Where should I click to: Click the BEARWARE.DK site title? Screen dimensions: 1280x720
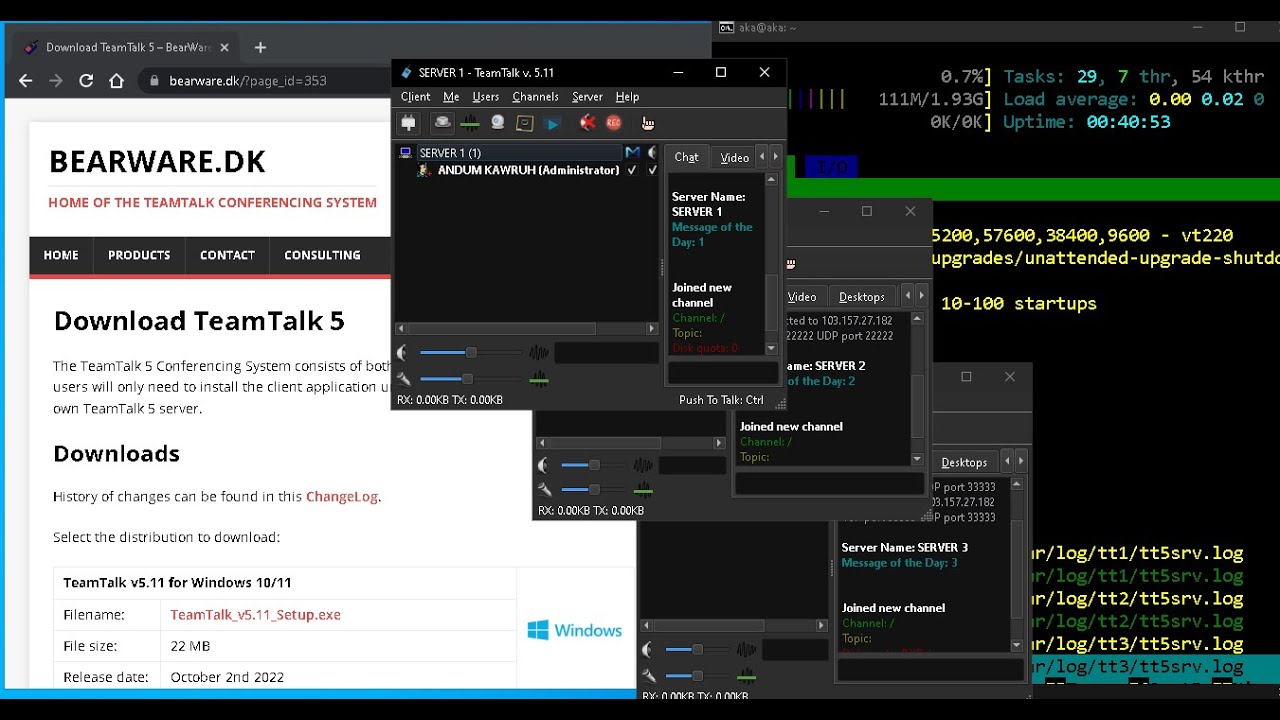pyautogui.click(x=157, y=162)
